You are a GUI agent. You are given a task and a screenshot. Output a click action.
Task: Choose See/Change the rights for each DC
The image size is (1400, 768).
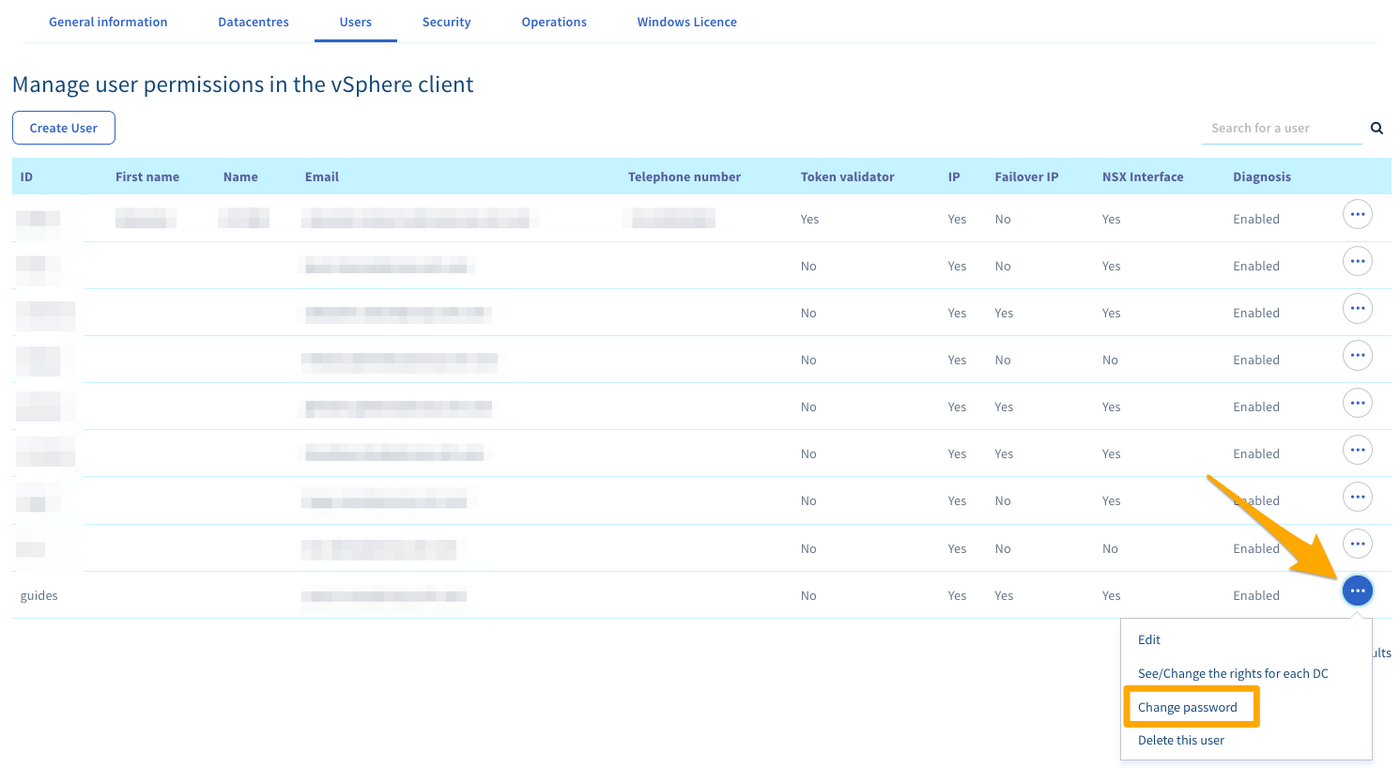(1232, 673)
